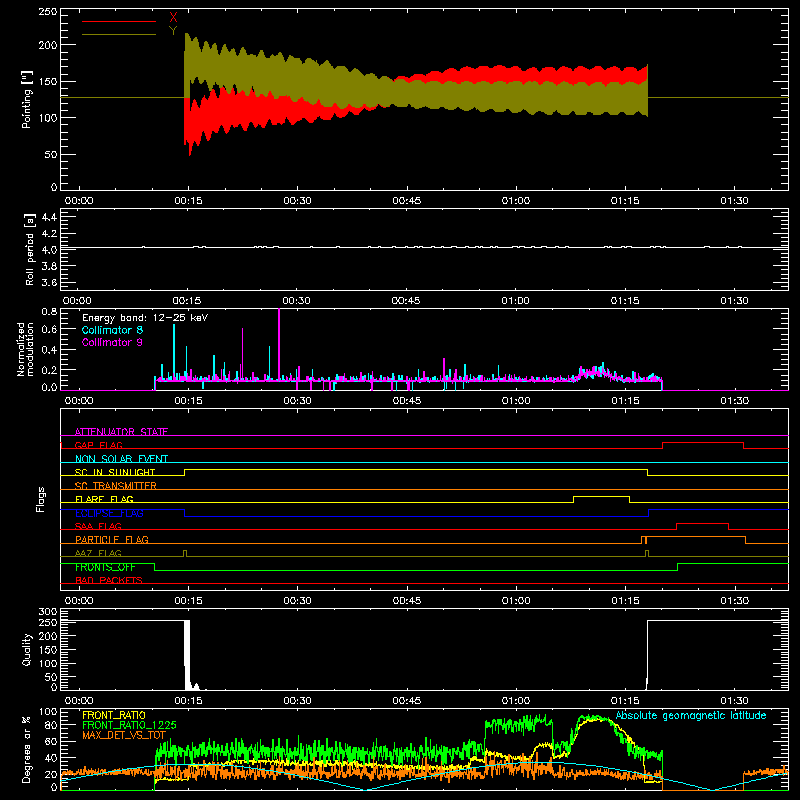Screen dimensions: 800x800
Task: Click the 4.2 tick on the Roll period axis
Action: (49, 234)
